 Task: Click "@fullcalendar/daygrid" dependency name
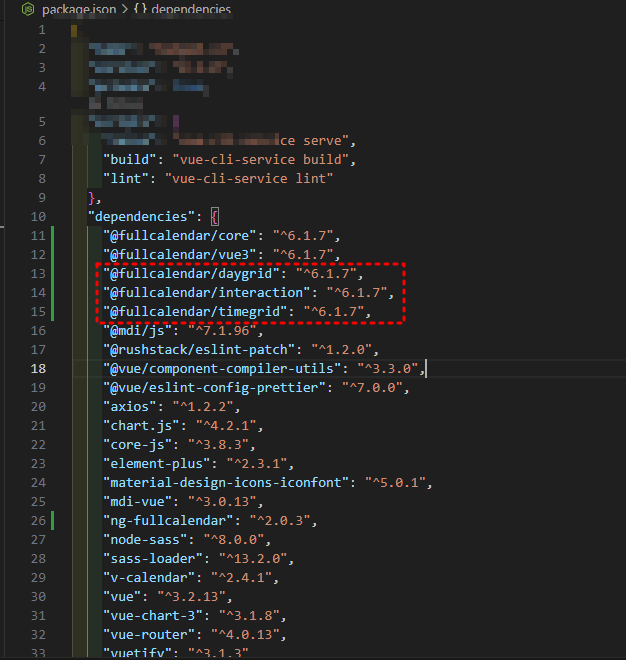click(x=192, y=274)
